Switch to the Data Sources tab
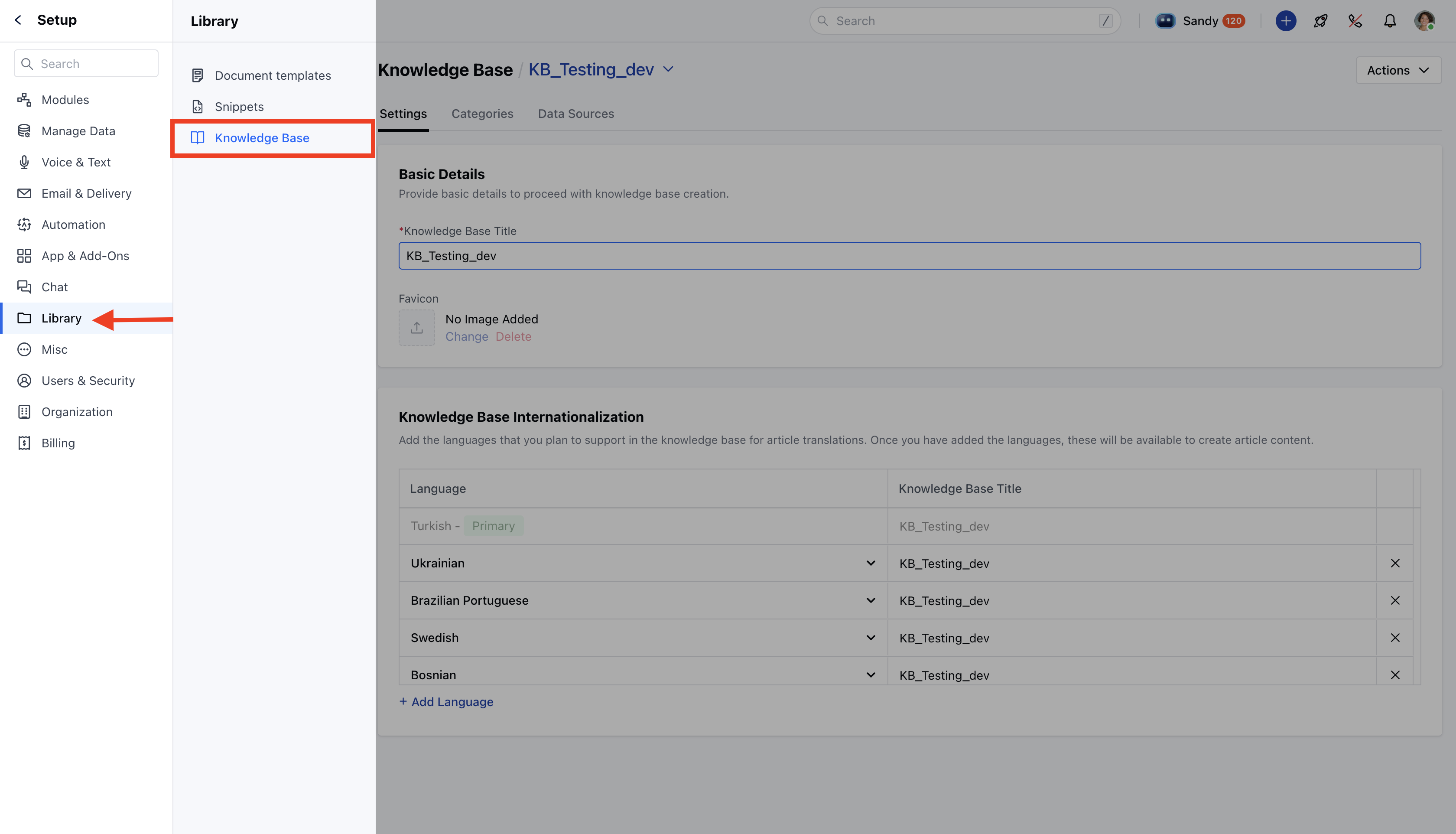This screenshot has width=1456, height=834. click(575, 114)
